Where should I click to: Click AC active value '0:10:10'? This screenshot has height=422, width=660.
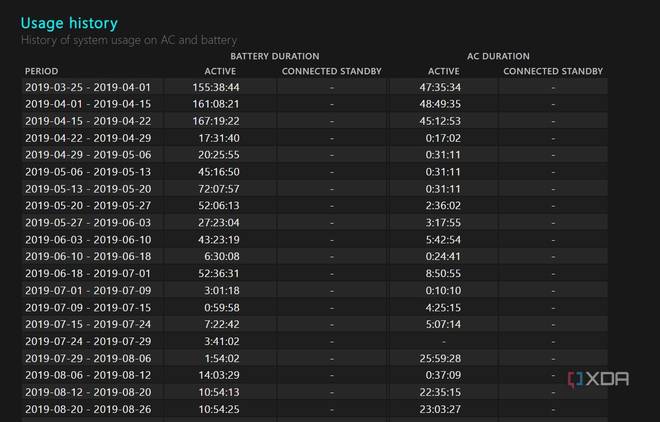pyautogui.click(x=443, y=290)
